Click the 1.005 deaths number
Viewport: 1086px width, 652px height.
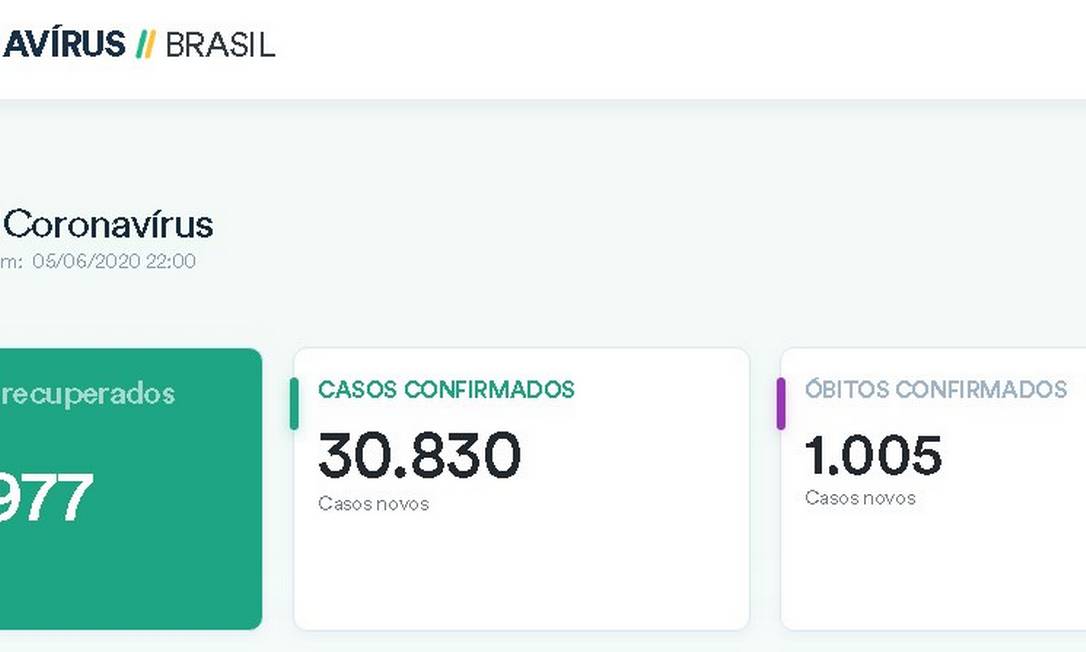click(874, 455)
